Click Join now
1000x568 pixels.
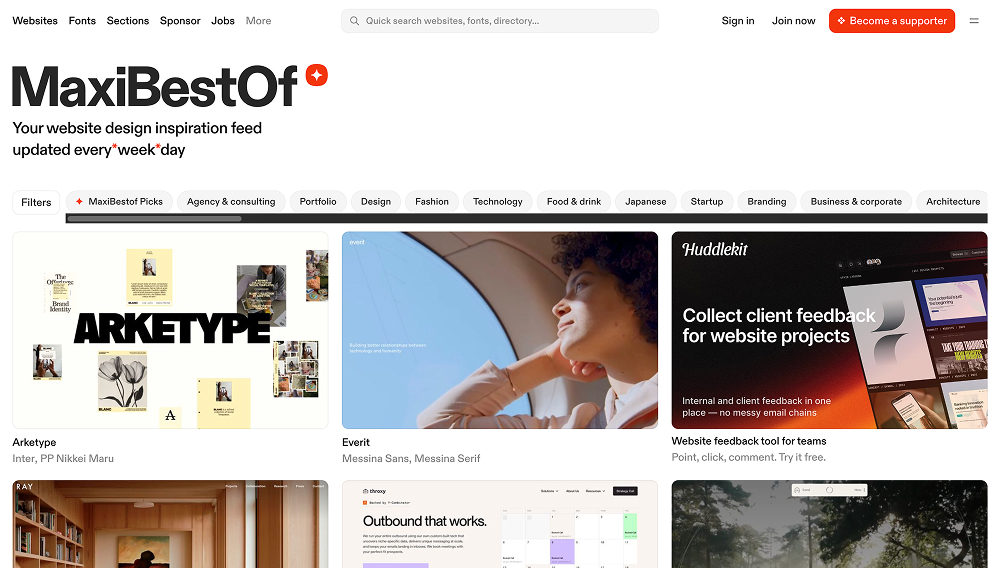click(x=793, y=20)
